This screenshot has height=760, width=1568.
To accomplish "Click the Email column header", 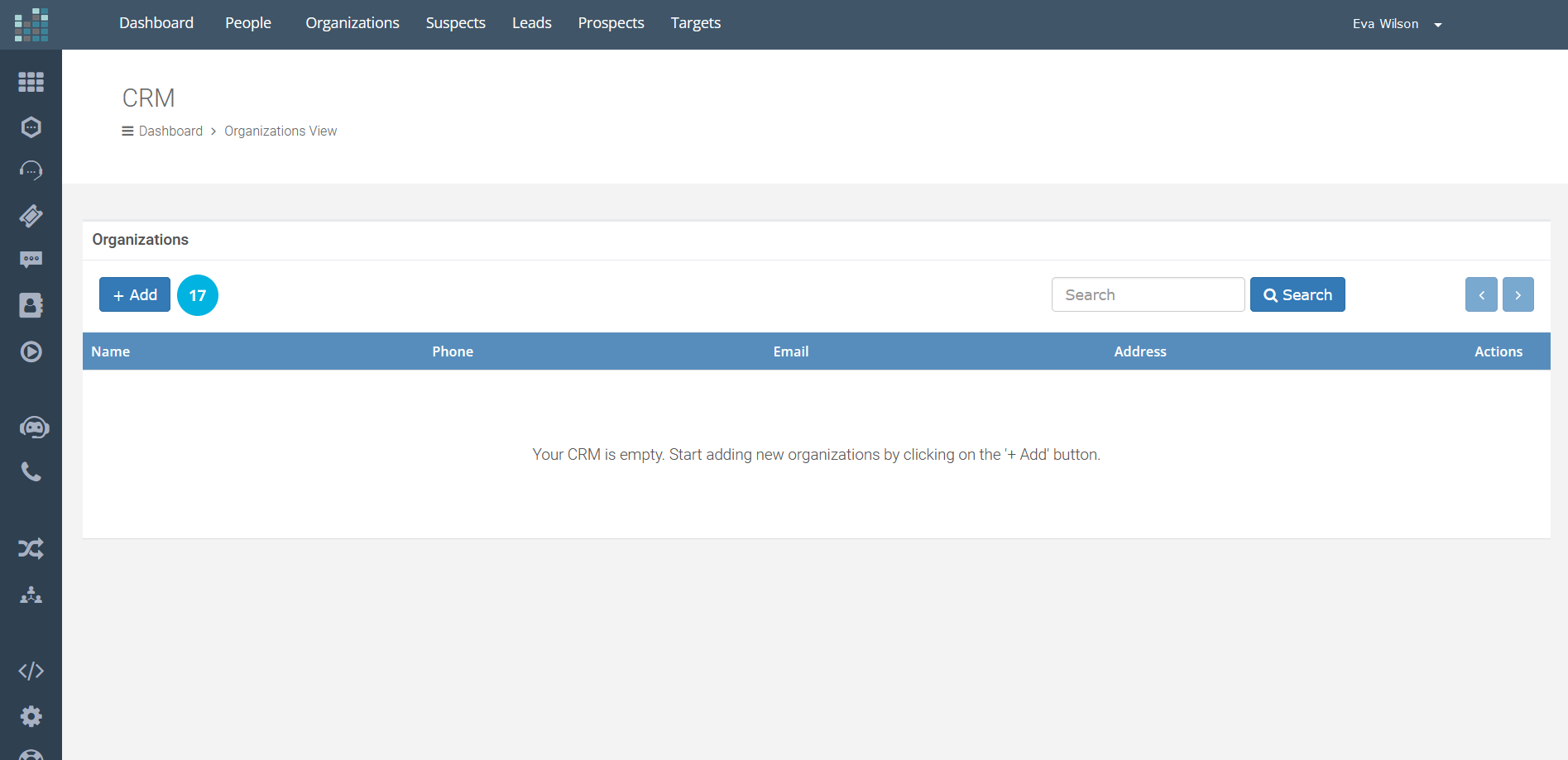I will [x=791, y=351].
